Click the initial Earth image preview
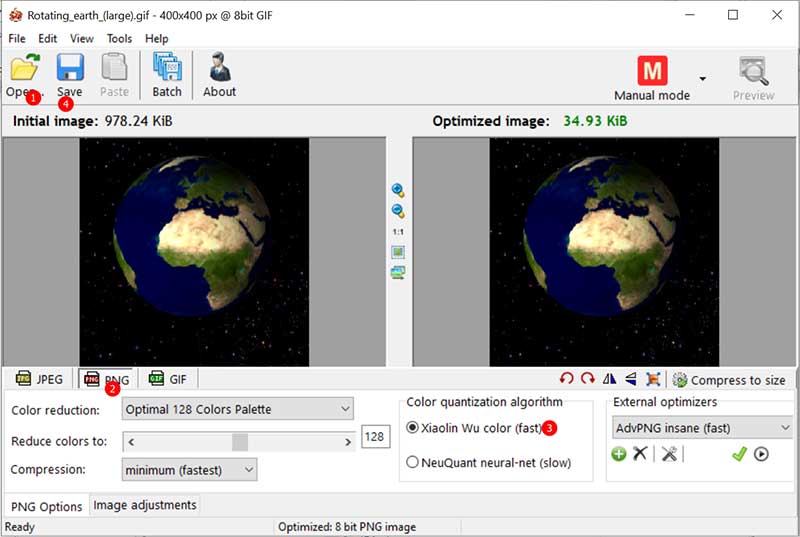The width and height of the screenshot is (800, 537). 194,252
